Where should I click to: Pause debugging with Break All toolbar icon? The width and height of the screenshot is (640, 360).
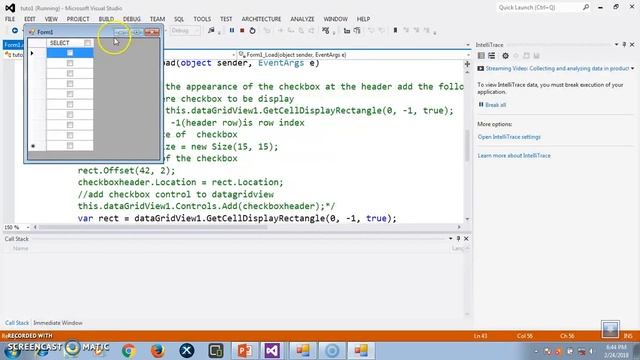tap(232, 30)
